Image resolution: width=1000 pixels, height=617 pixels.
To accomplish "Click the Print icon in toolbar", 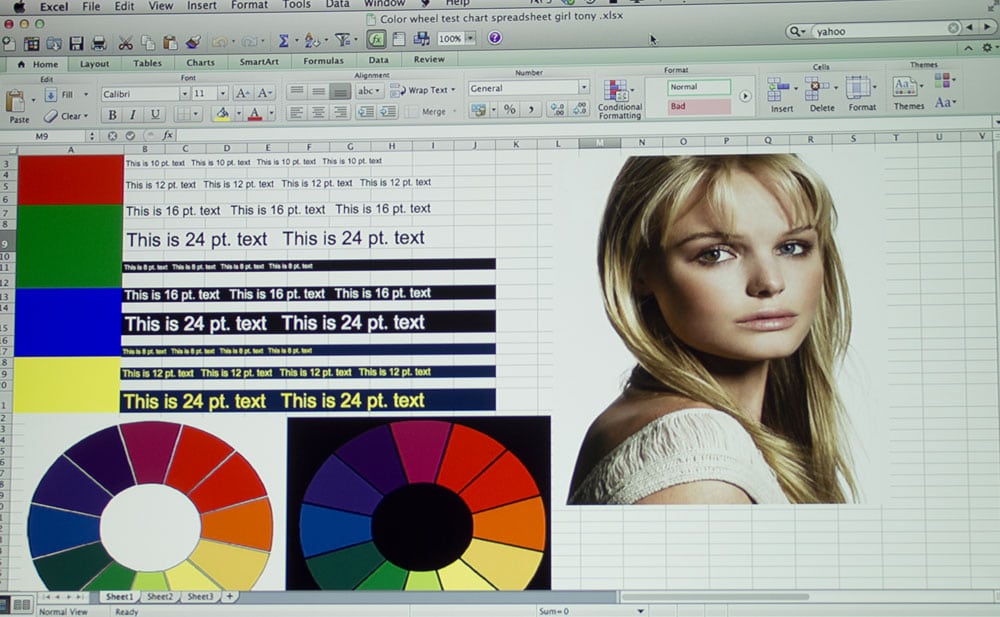I will click(100, 42).
